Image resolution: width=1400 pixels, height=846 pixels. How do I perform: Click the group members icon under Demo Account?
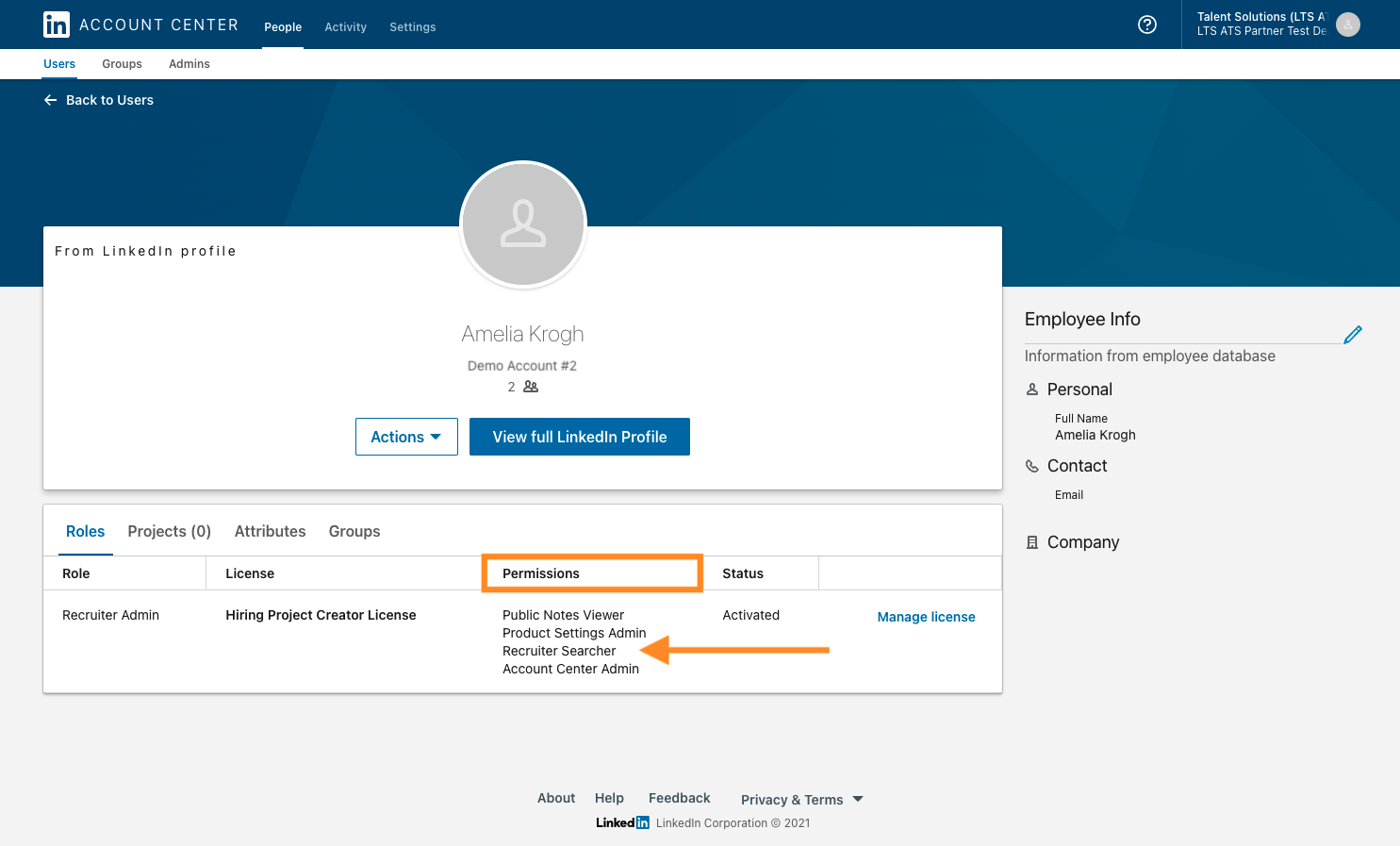531,387
